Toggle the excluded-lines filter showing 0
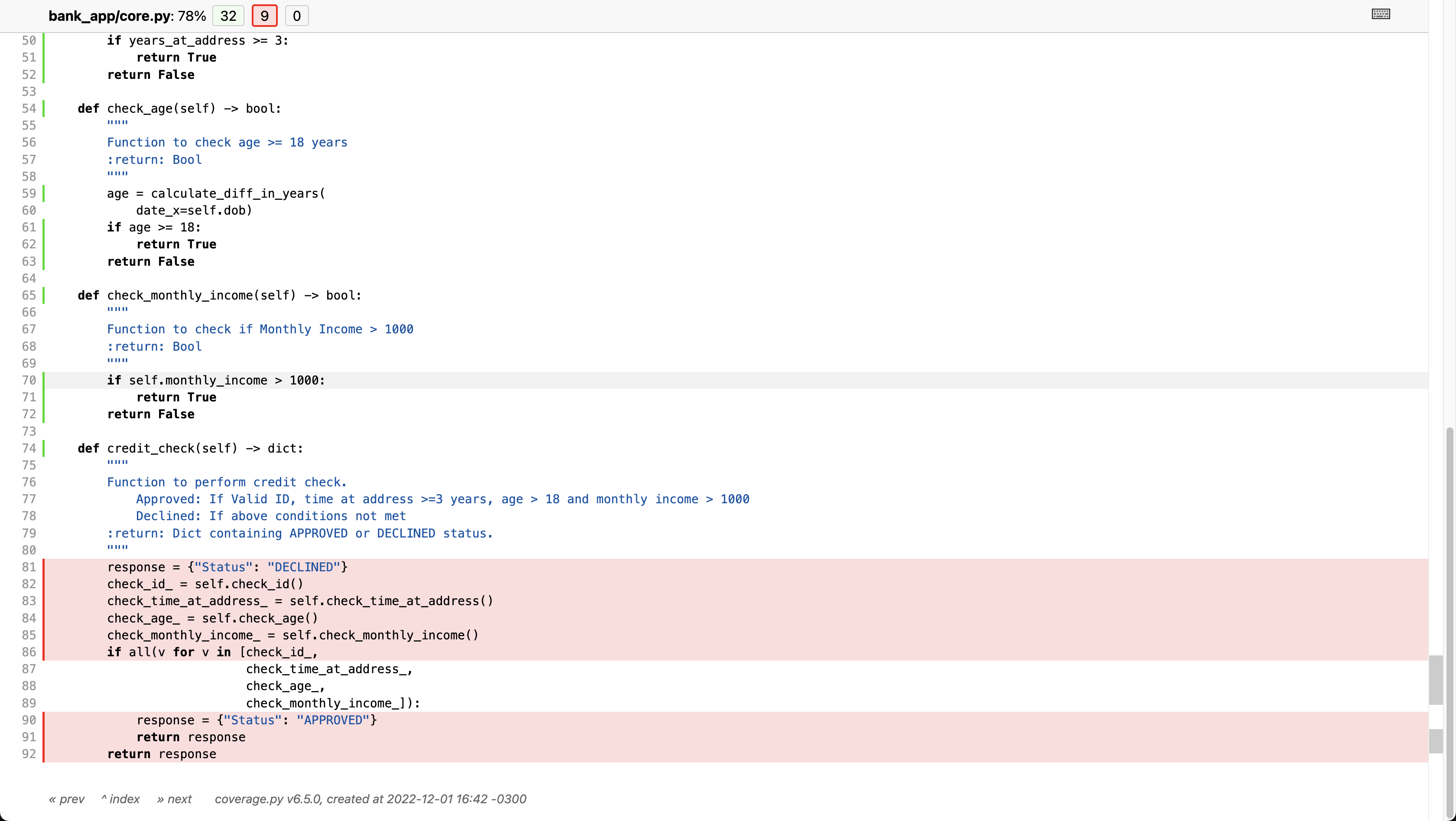The width and height of the screenshot is (1456, 821). pos(297,15)
